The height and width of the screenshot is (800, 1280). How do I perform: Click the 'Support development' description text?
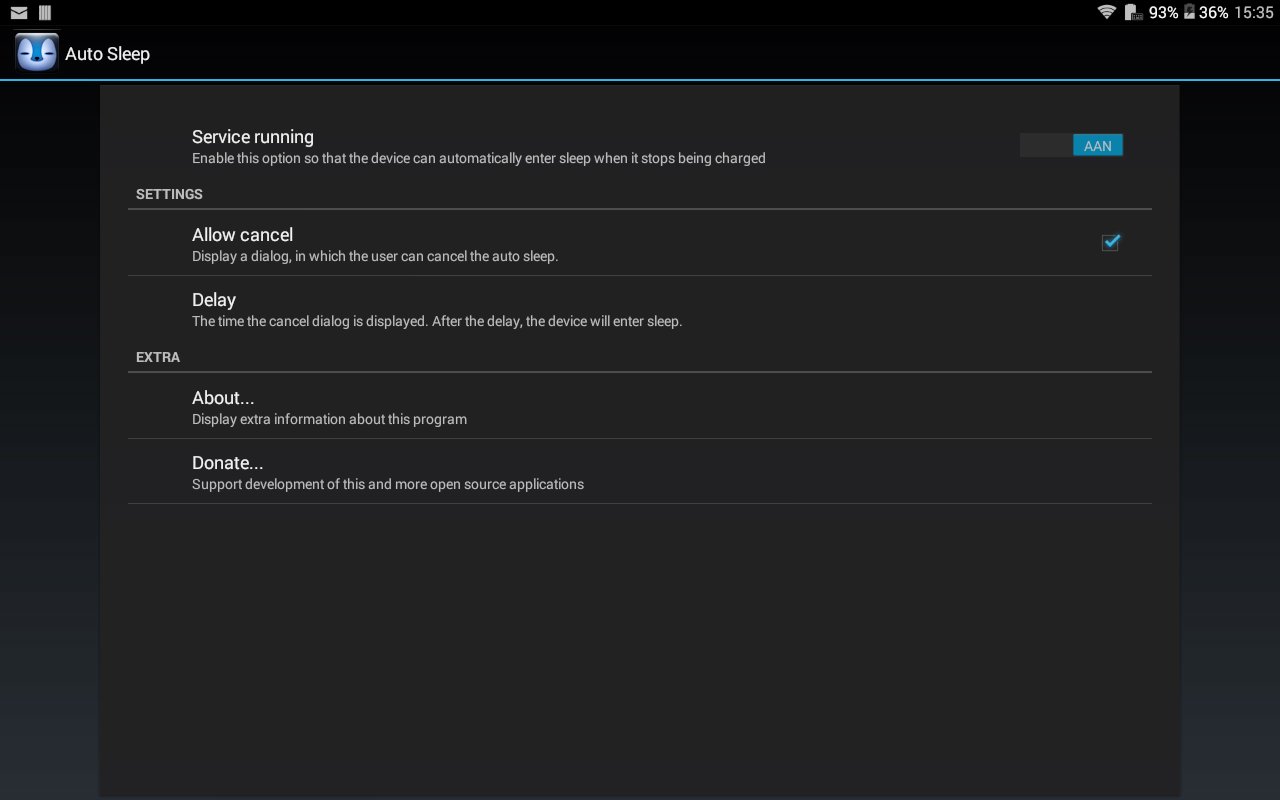click(388, 484)
